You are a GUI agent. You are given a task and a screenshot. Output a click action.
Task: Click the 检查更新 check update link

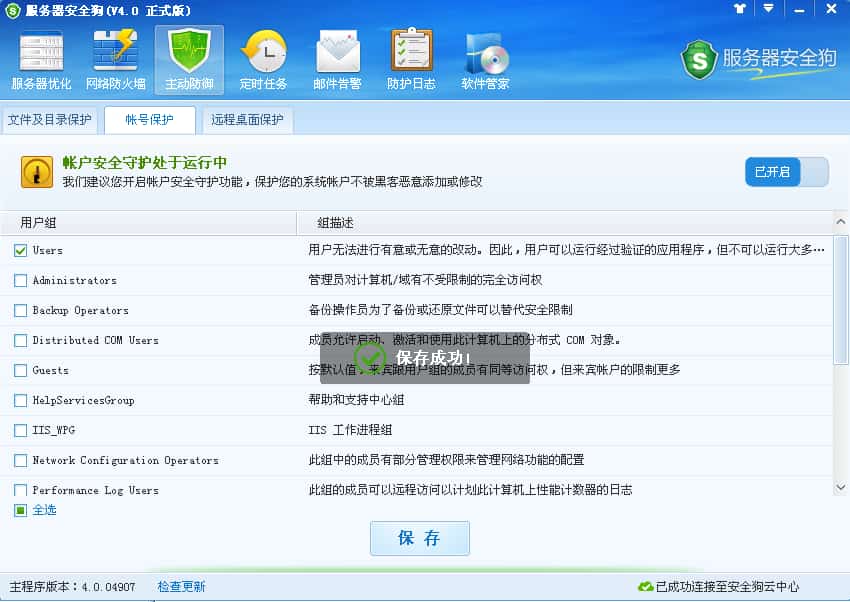point(181,586)
